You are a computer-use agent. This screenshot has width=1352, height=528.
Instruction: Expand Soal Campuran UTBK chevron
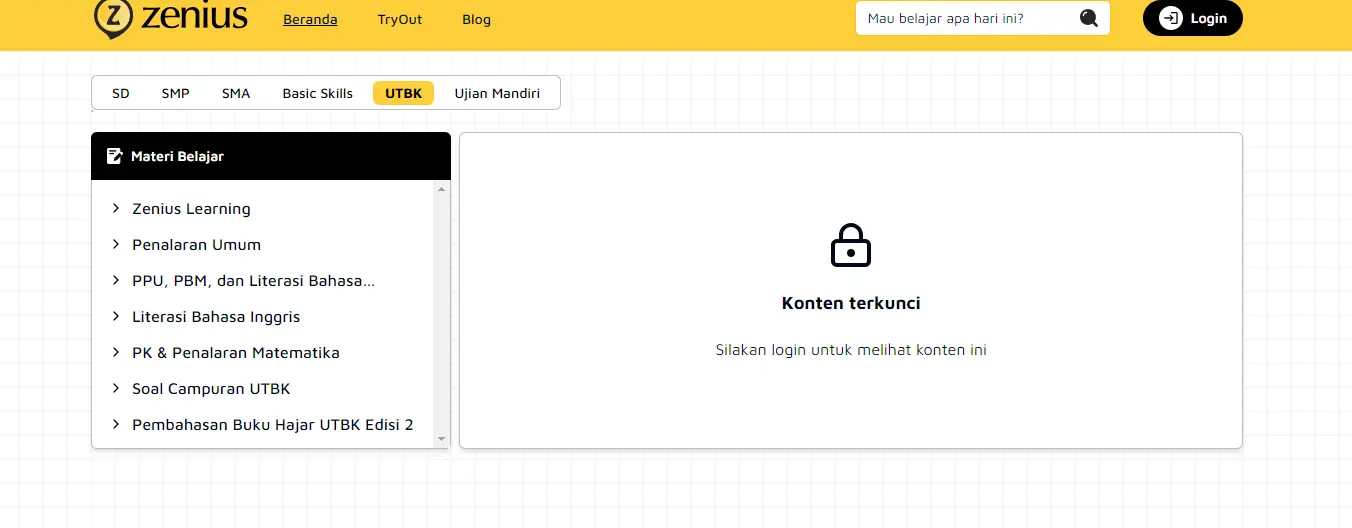tap(116, 388)
